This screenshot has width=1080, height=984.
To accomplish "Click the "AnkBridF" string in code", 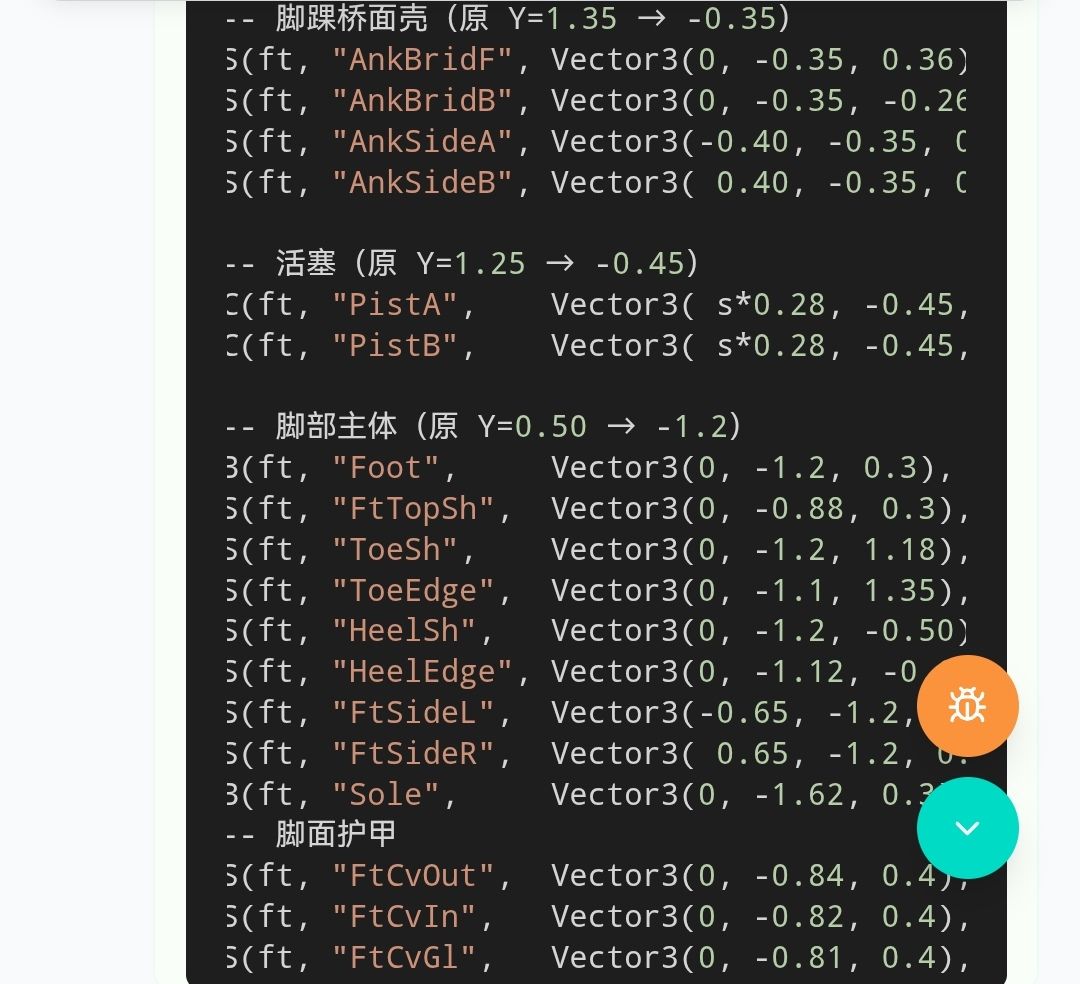I will coord(422,60).
